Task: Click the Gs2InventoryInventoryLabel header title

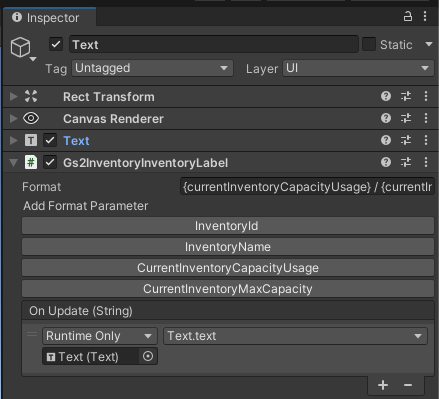Action: point(145,163)
